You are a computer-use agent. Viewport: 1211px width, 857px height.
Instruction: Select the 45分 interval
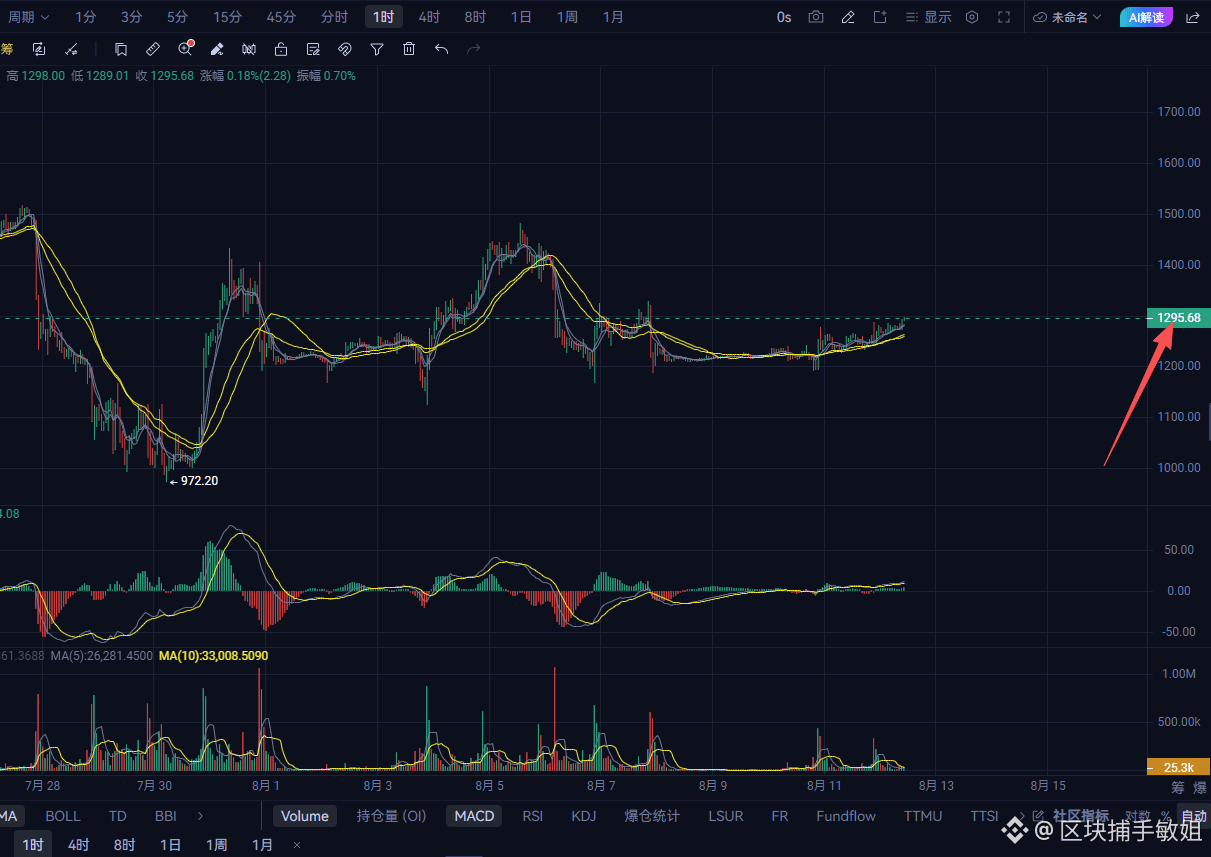pos(281,17)
